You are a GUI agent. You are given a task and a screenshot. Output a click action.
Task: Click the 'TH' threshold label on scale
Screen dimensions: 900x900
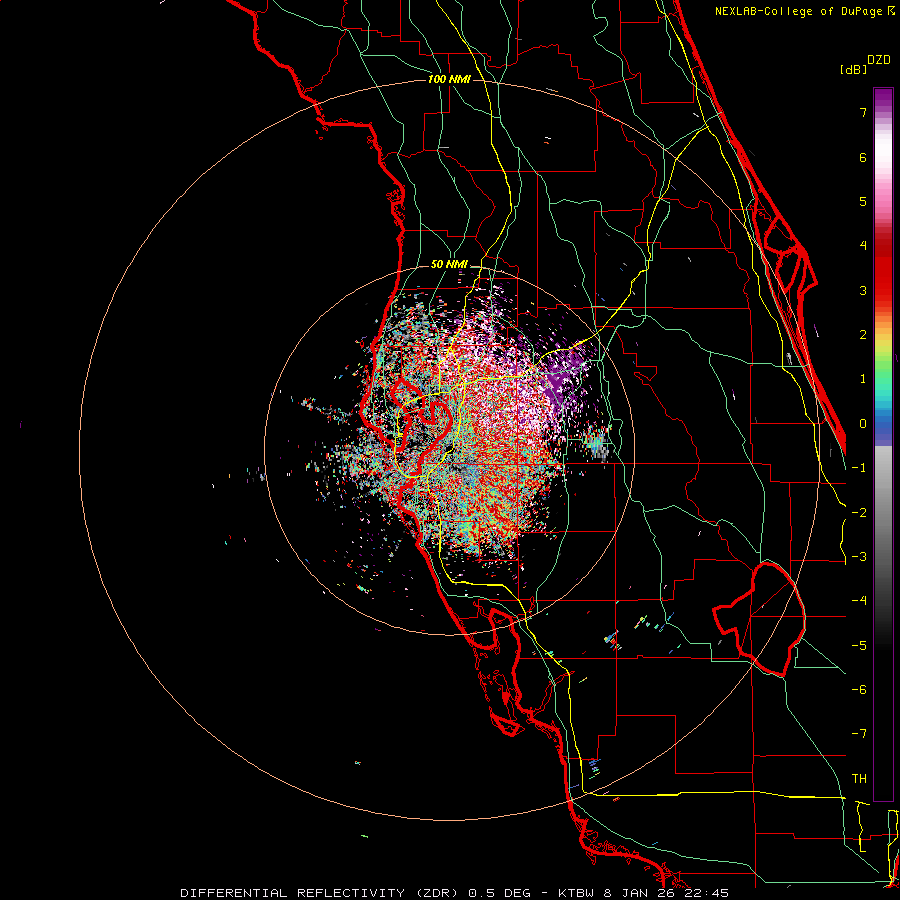(859, 779)
